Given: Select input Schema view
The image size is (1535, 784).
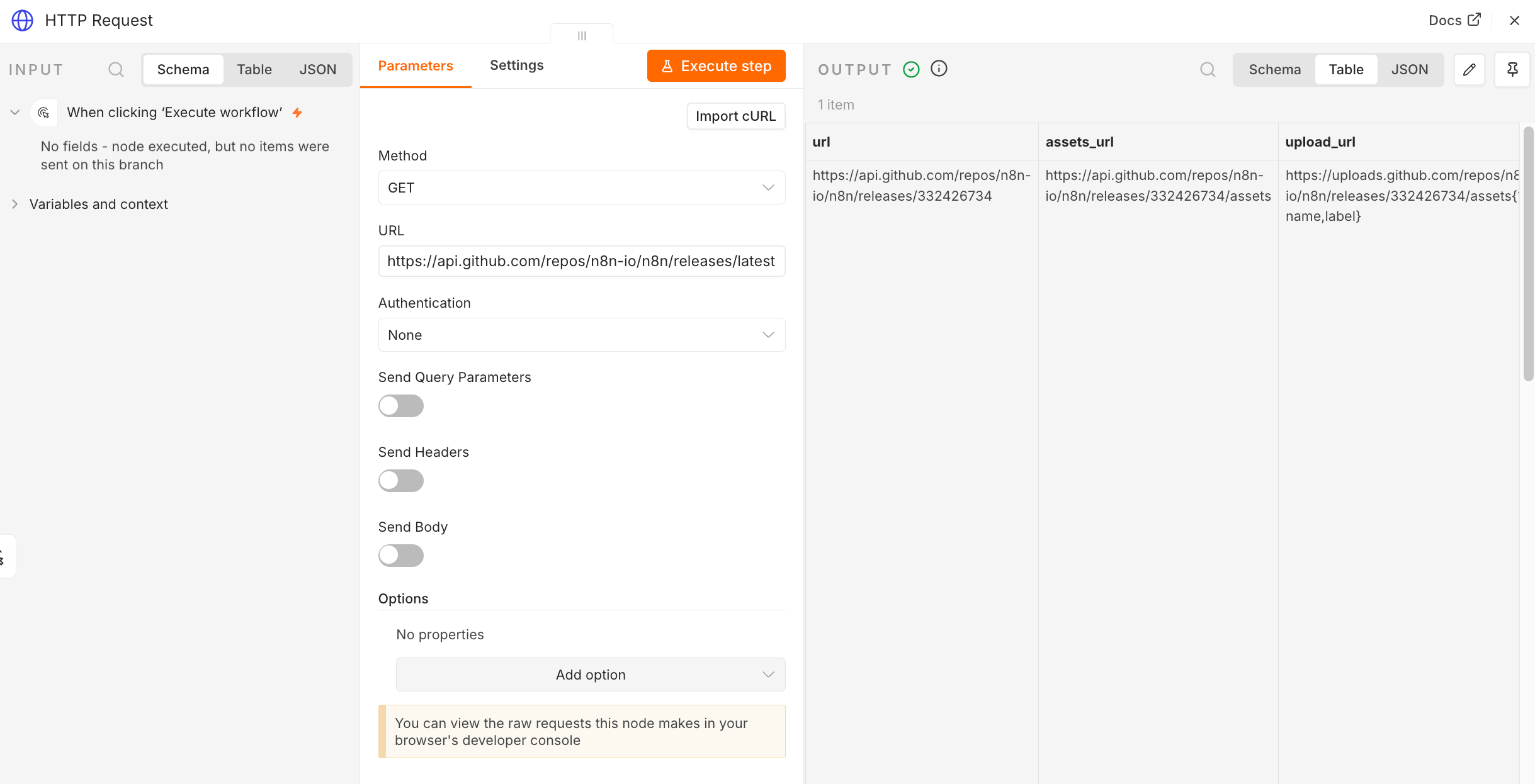Looking at the screenshot, I should pos(183,69).
